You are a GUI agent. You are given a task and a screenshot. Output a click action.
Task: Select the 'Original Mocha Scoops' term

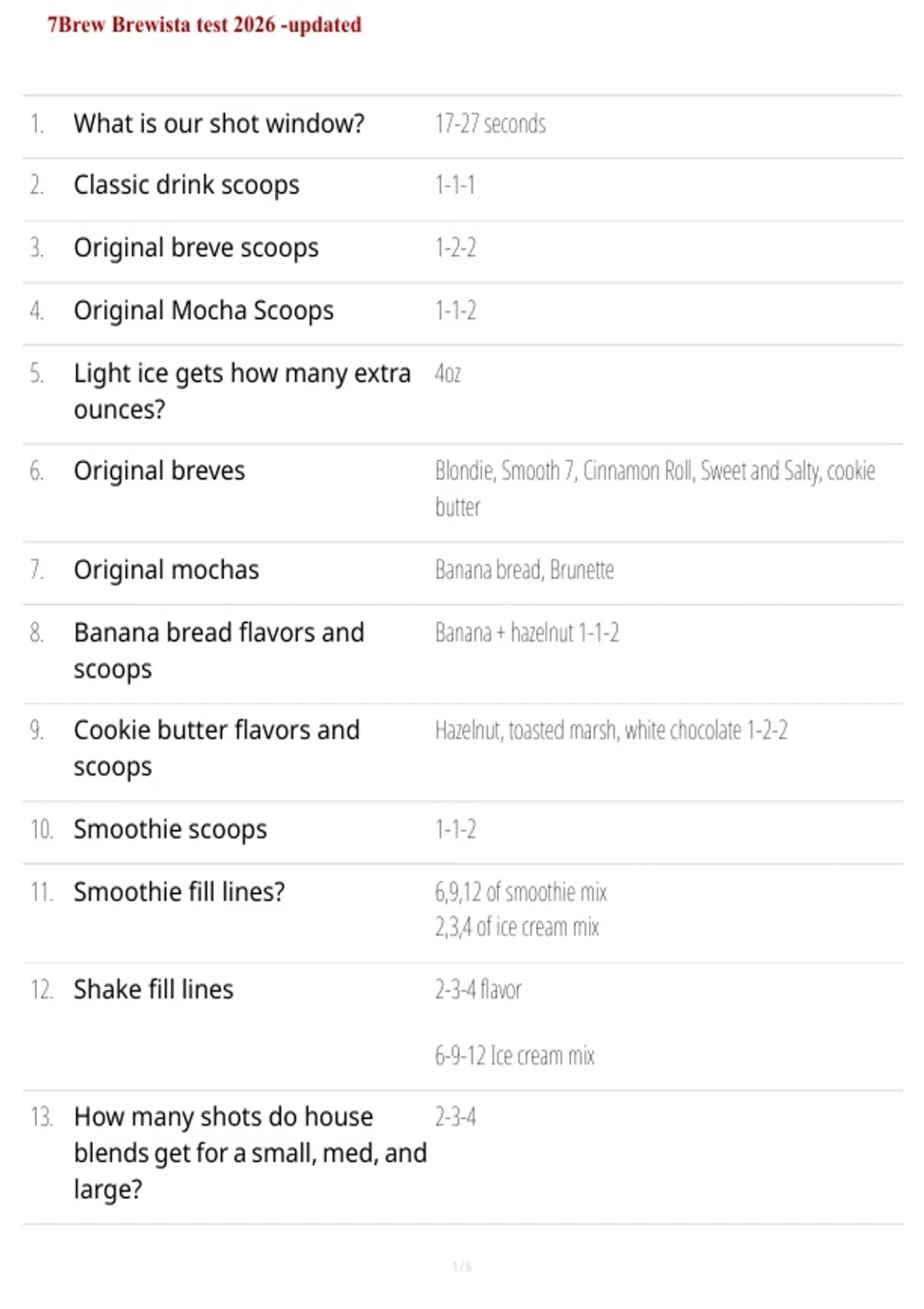[203, 310]
